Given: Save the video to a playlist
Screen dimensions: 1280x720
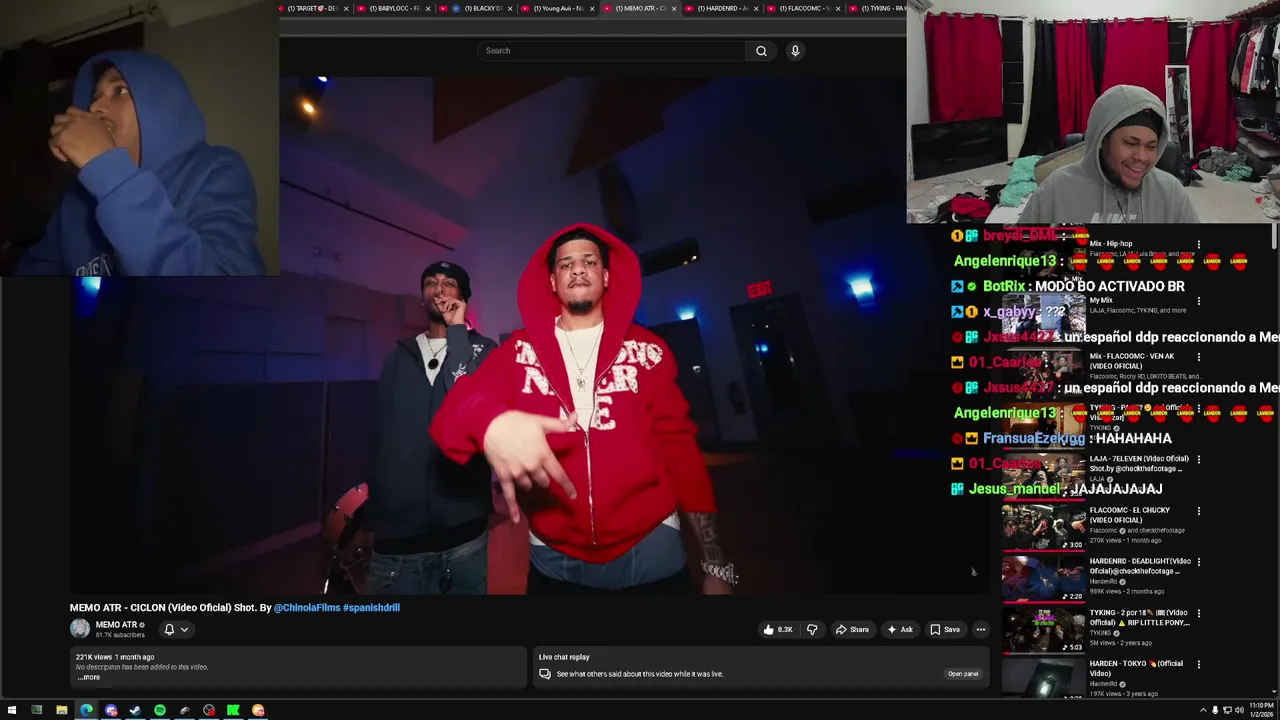Looking at the screenshot, I should click(944, 629).
